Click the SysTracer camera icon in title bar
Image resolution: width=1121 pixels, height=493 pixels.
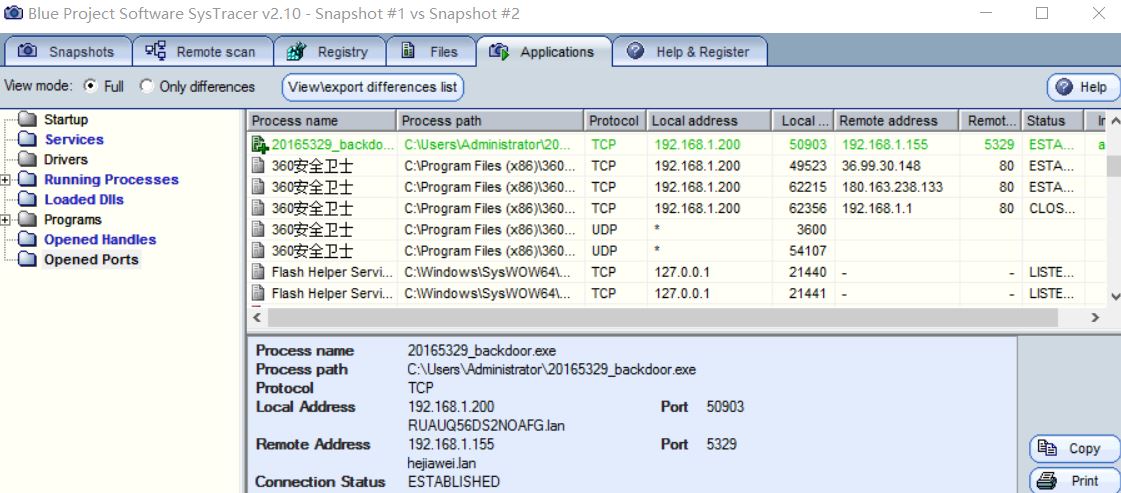(x=13, y=13)
